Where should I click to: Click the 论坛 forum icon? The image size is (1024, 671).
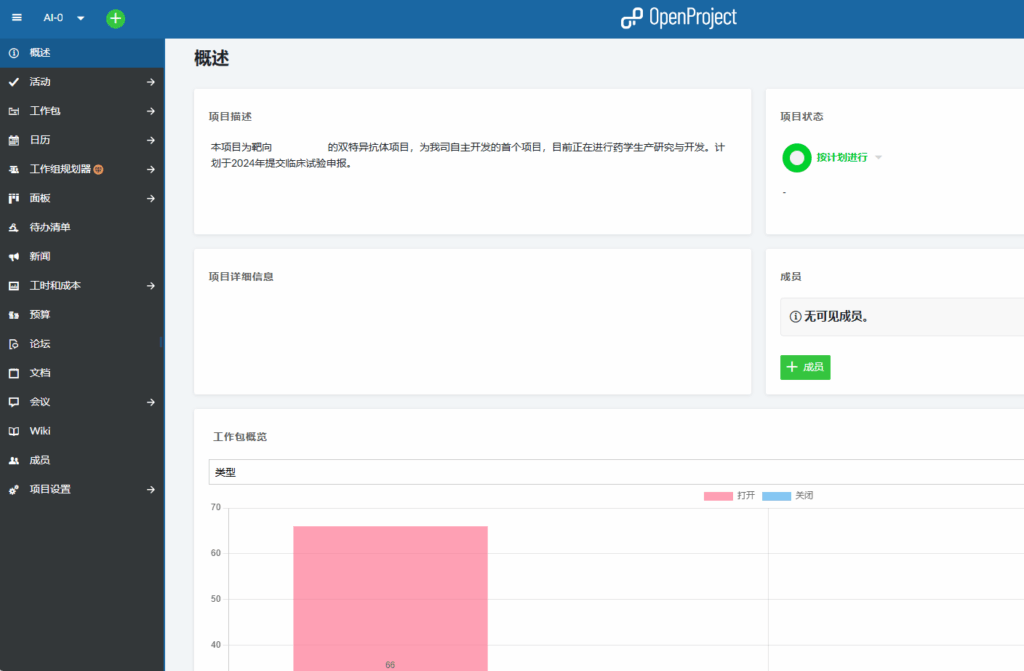(x=14, y=344)
